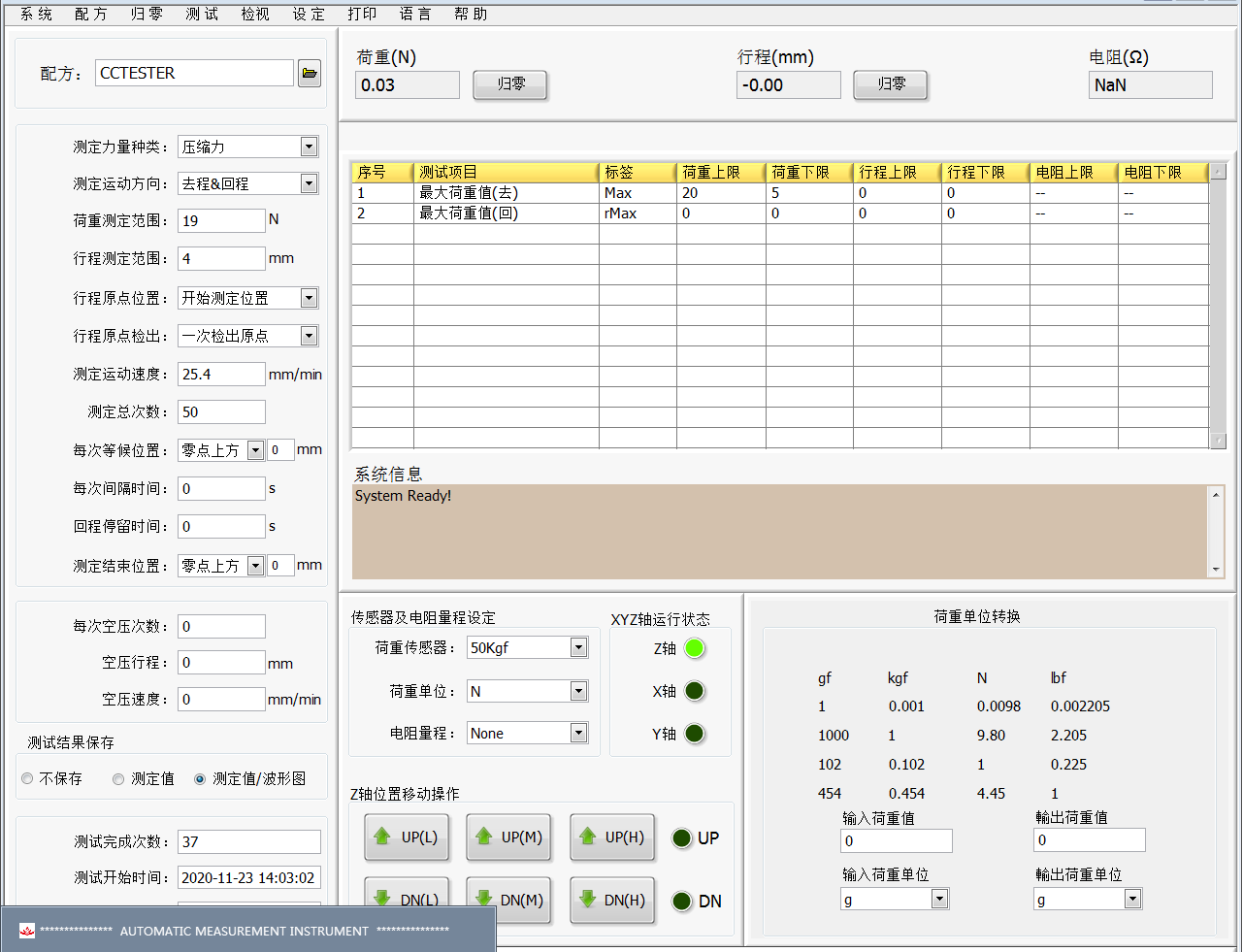Image resolution: width=1243 pixels, height=952 pixels.
Task: Select the 测定值/波形图 radio option
Action: click(200, 778)
